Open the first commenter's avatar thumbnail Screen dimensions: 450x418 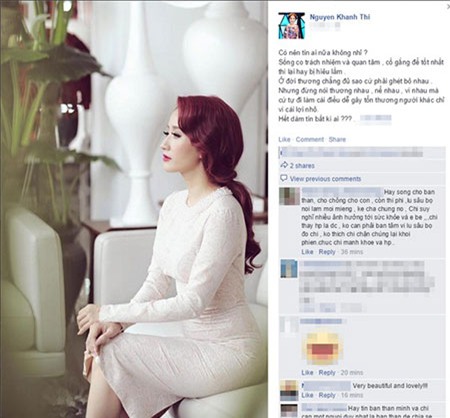[289, 196]
